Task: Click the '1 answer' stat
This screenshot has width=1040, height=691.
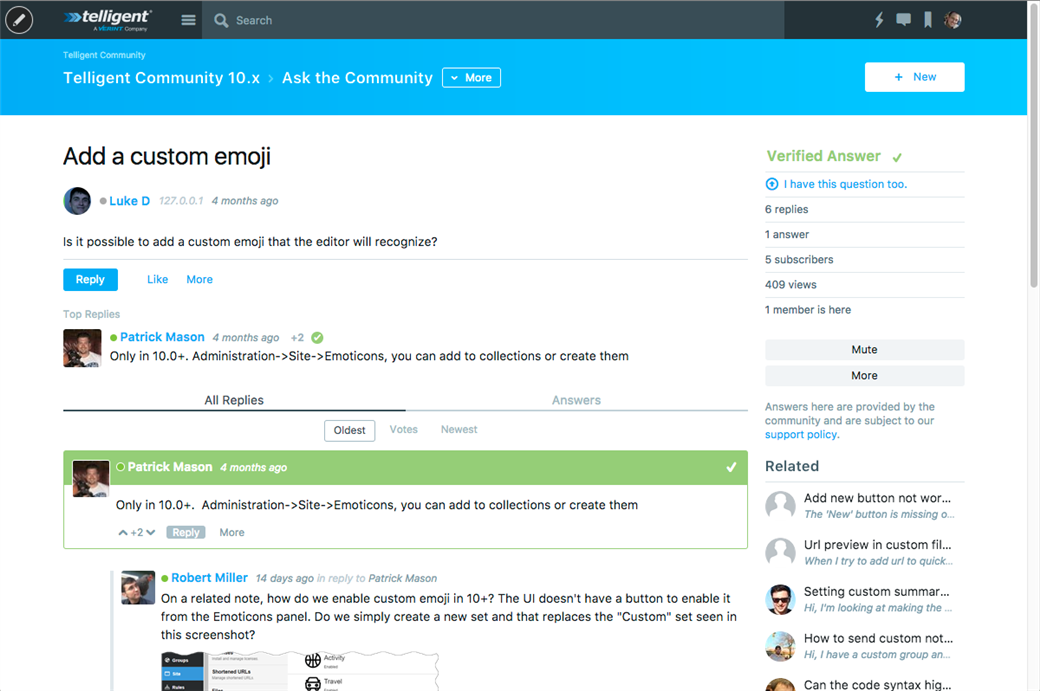Action: tap(787, 235)
